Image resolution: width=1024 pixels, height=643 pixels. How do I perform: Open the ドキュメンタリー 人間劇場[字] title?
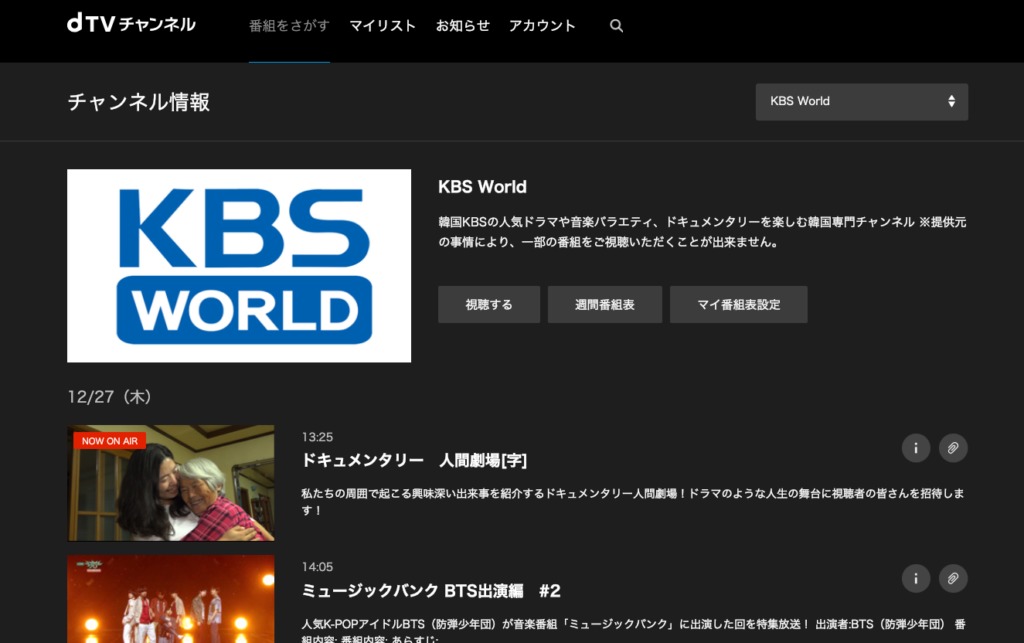[x=414, y=460]
